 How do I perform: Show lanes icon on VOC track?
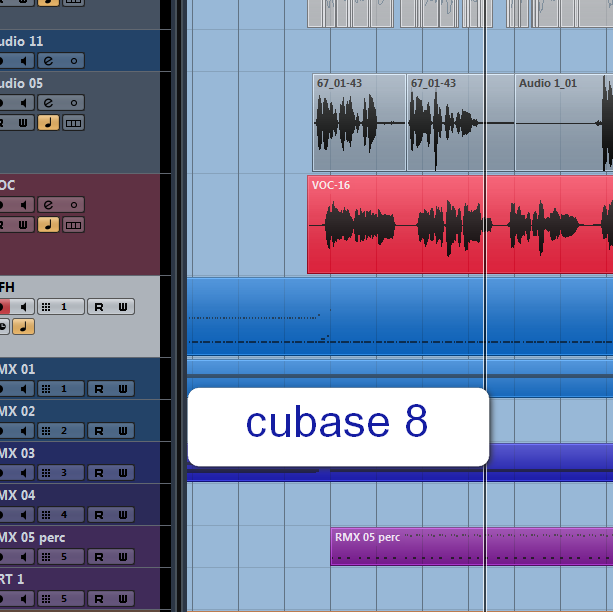tap(73, 225)
